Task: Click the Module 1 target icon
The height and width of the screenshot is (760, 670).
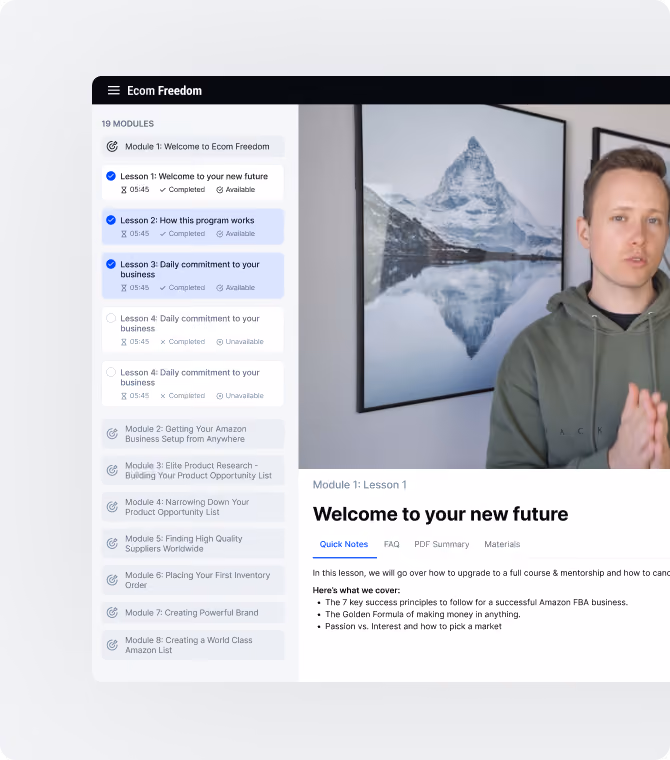Action: coord(112,146)
